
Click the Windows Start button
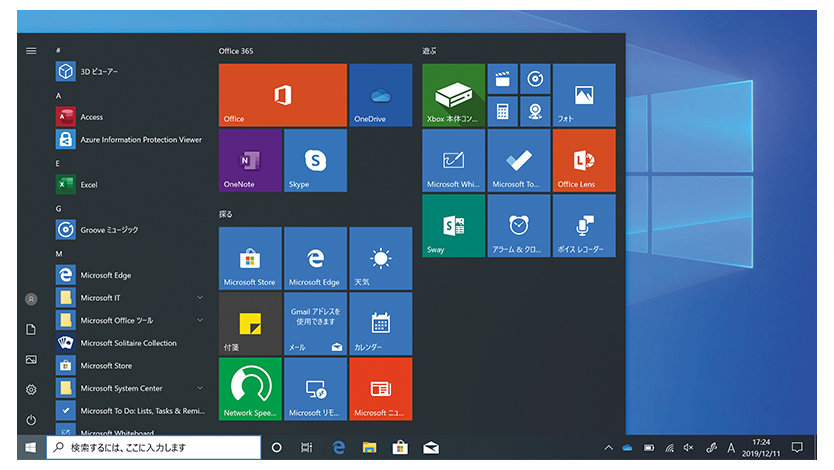point(31,448)
